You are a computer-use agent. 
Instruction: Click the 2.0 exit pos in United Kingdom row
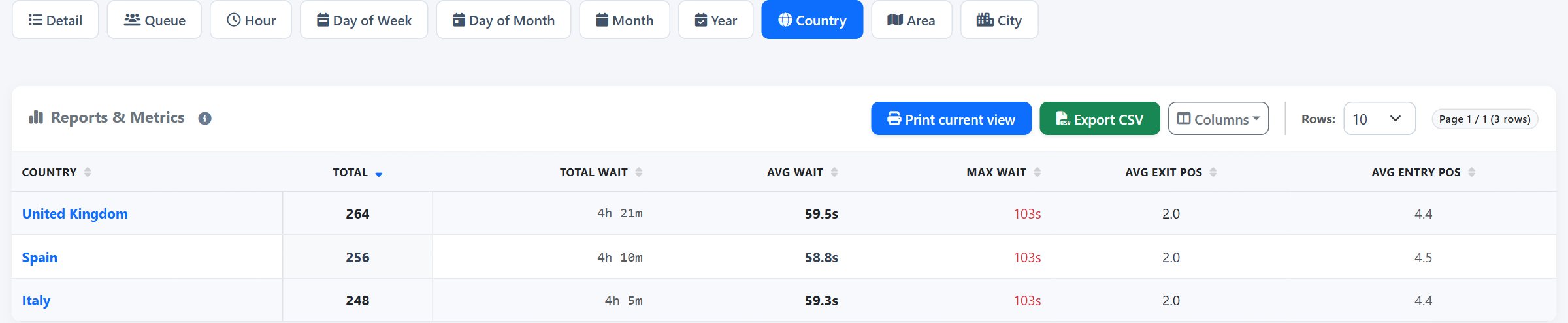pyautogui.click(x=1171, y=214)
